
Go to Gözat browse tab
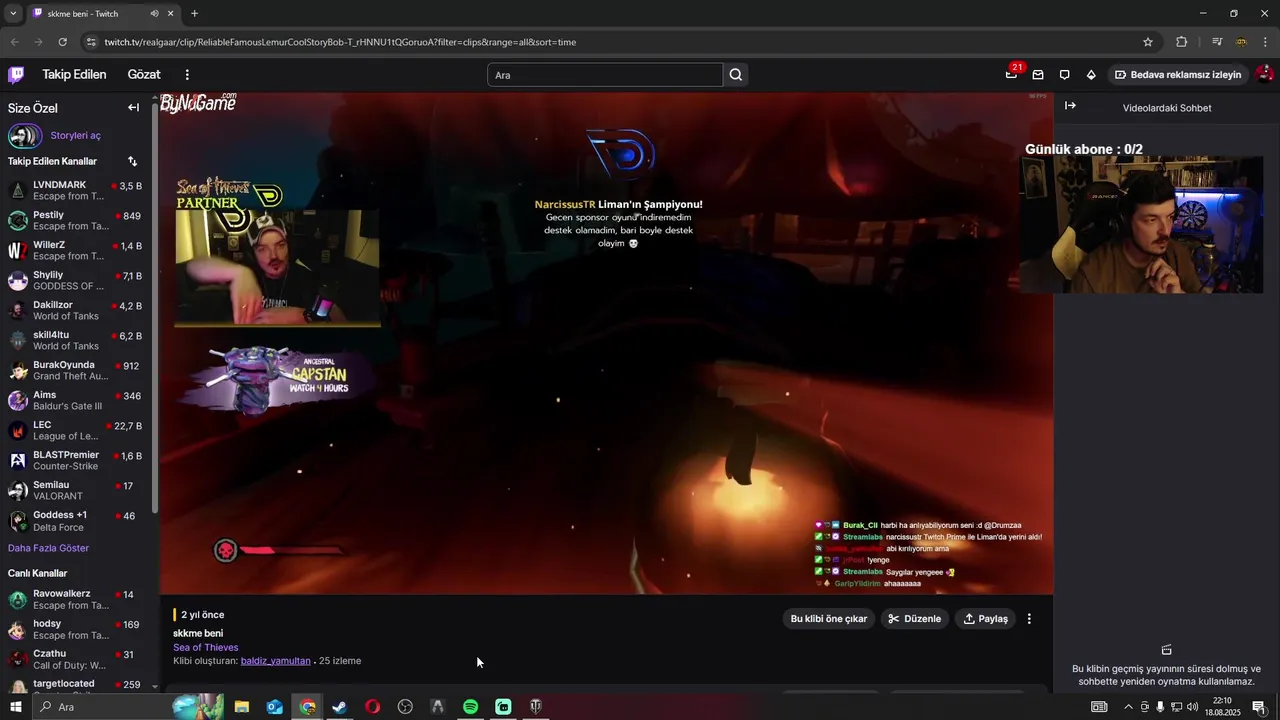pos(144,75)
